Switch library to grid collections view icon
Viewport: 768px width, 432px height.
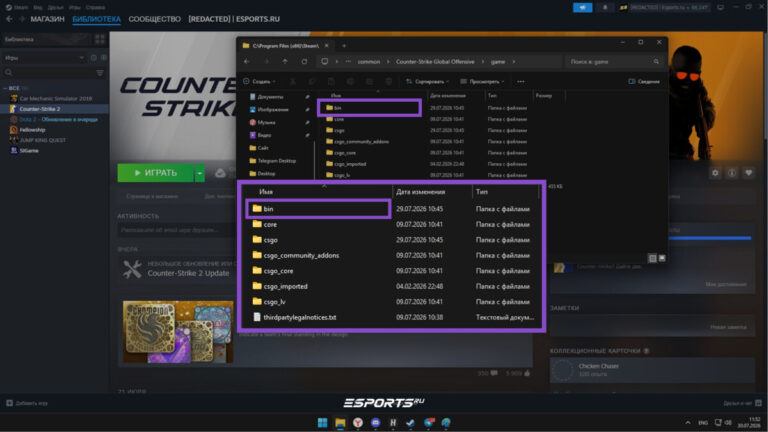[100, 39]
